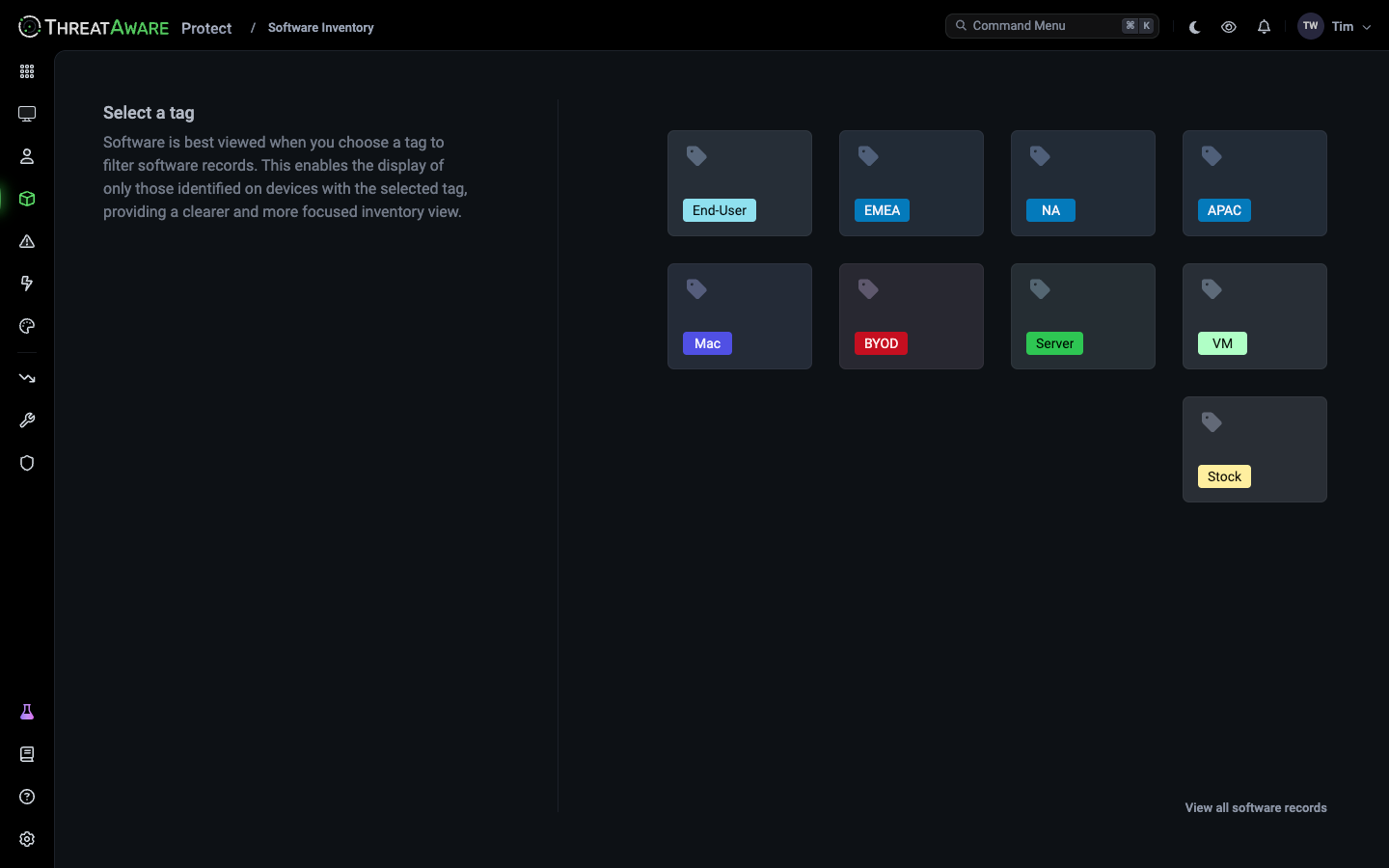
Task: Select the NA tag card
Action: pyautogui.click(x=1083, y=183)
